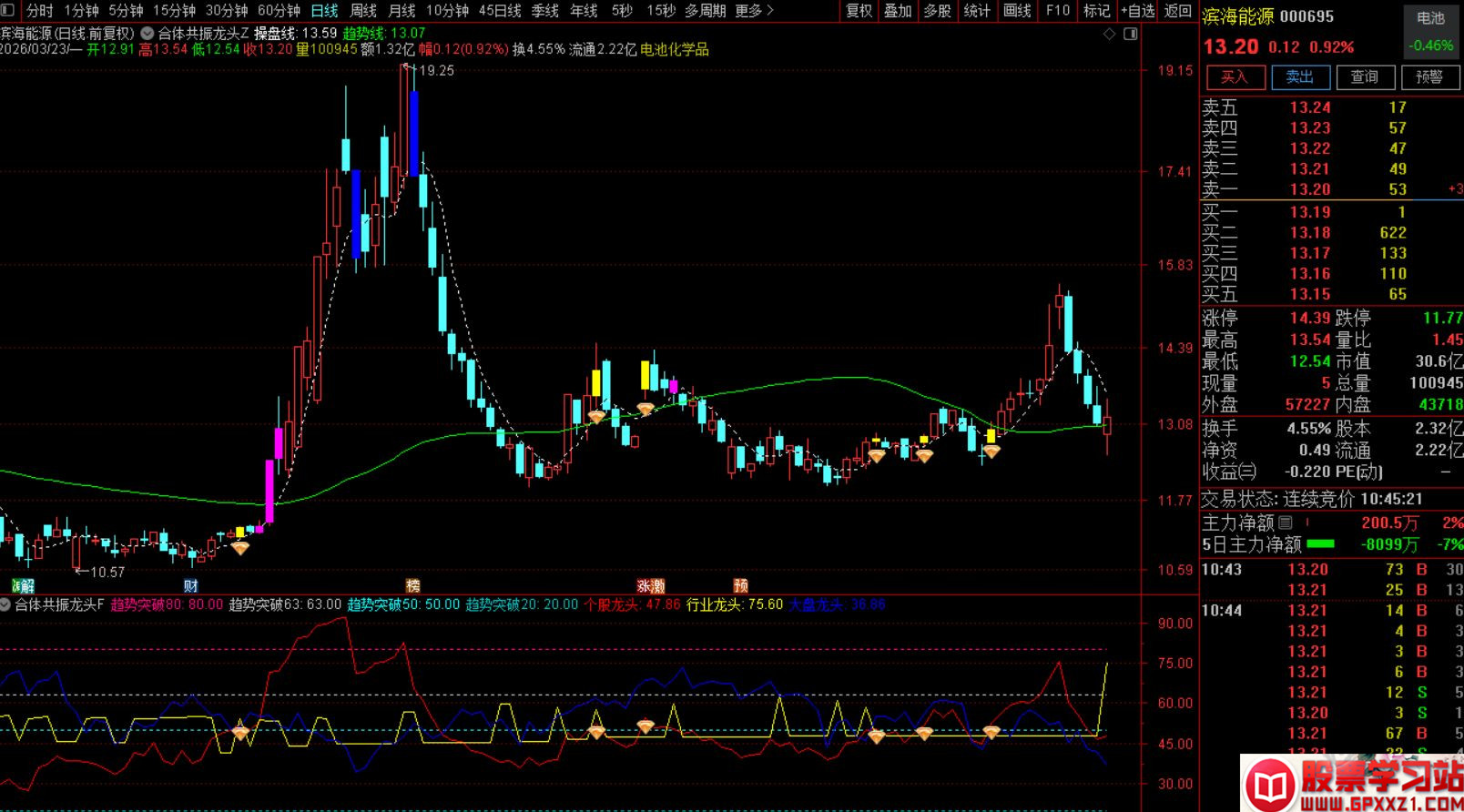
Task: Click the blue 卖出 sell button
Action: coord(1300,76)
